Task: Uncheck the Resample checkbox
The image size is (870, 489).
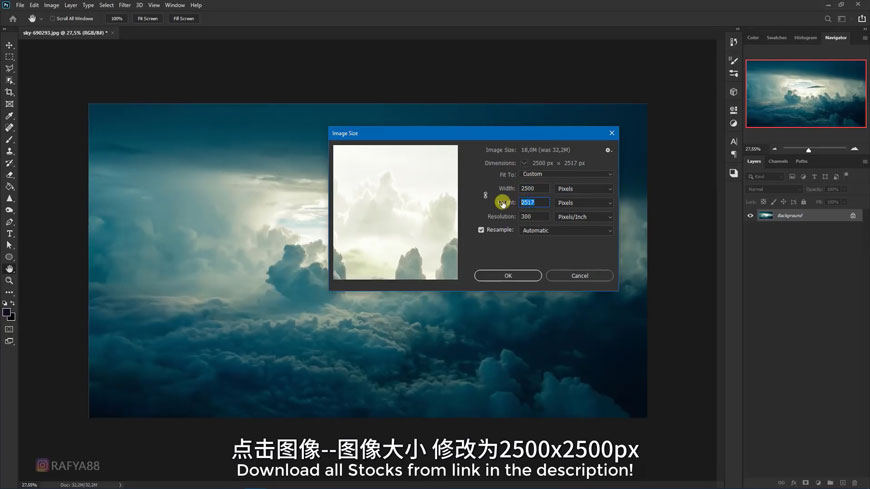Action: (x=481, y=230)
